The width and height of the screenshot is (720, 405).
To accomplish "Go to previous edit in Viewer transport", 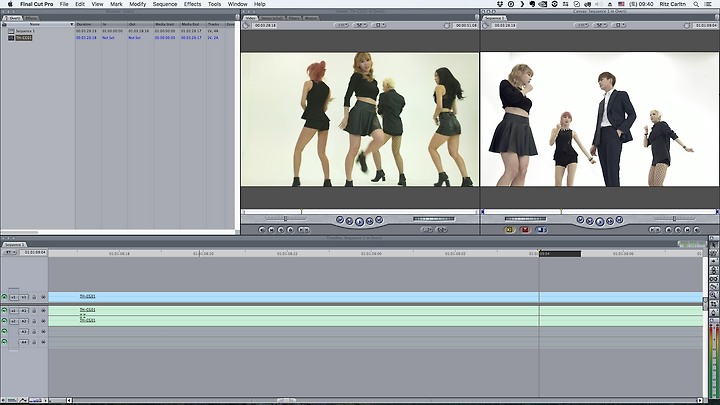I will point(340,220).
